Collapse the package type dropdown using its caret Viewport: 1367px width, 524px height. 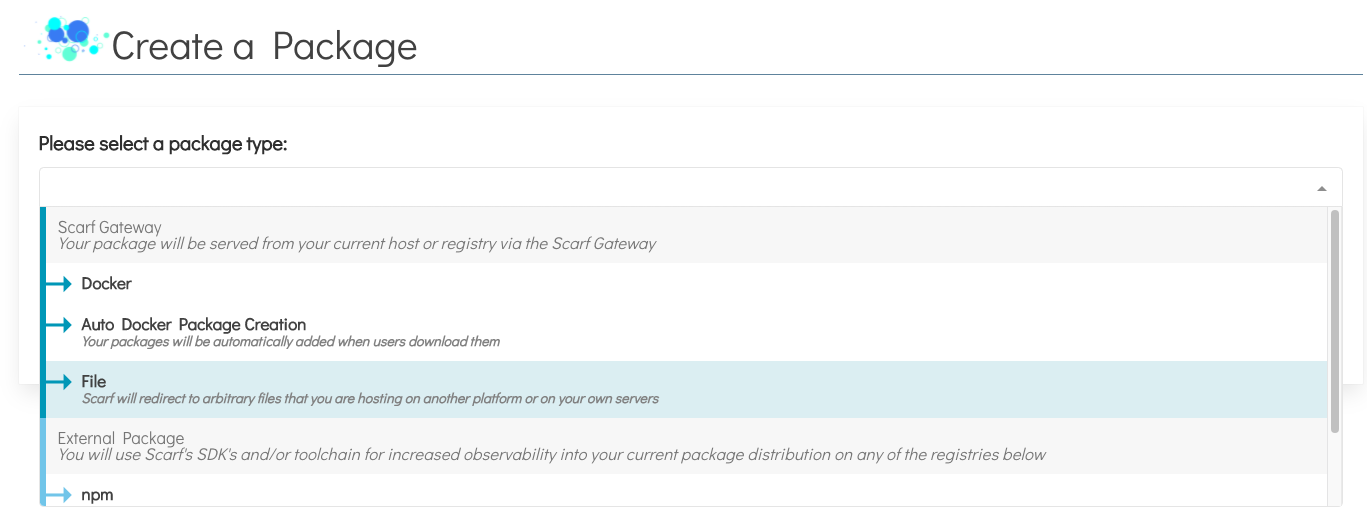pos(1322,188)
